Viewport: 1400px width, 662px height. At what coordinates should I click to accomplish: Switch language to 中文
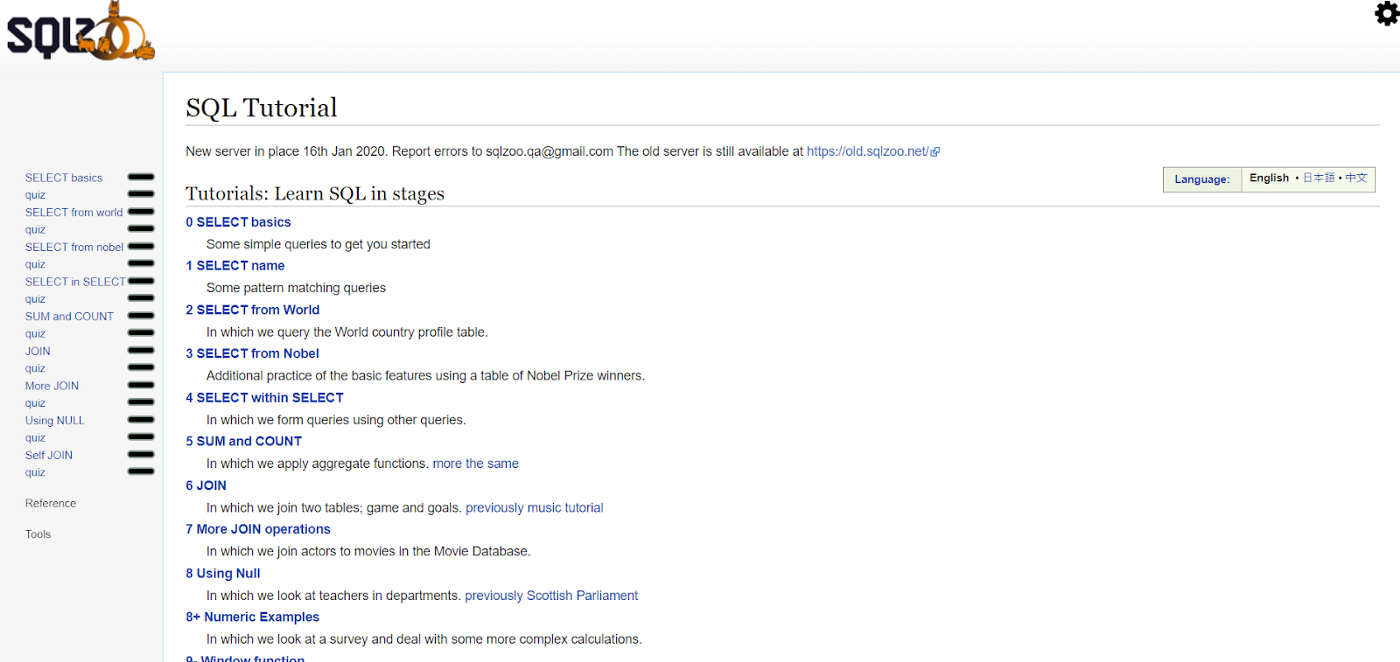coord(1356,178)
